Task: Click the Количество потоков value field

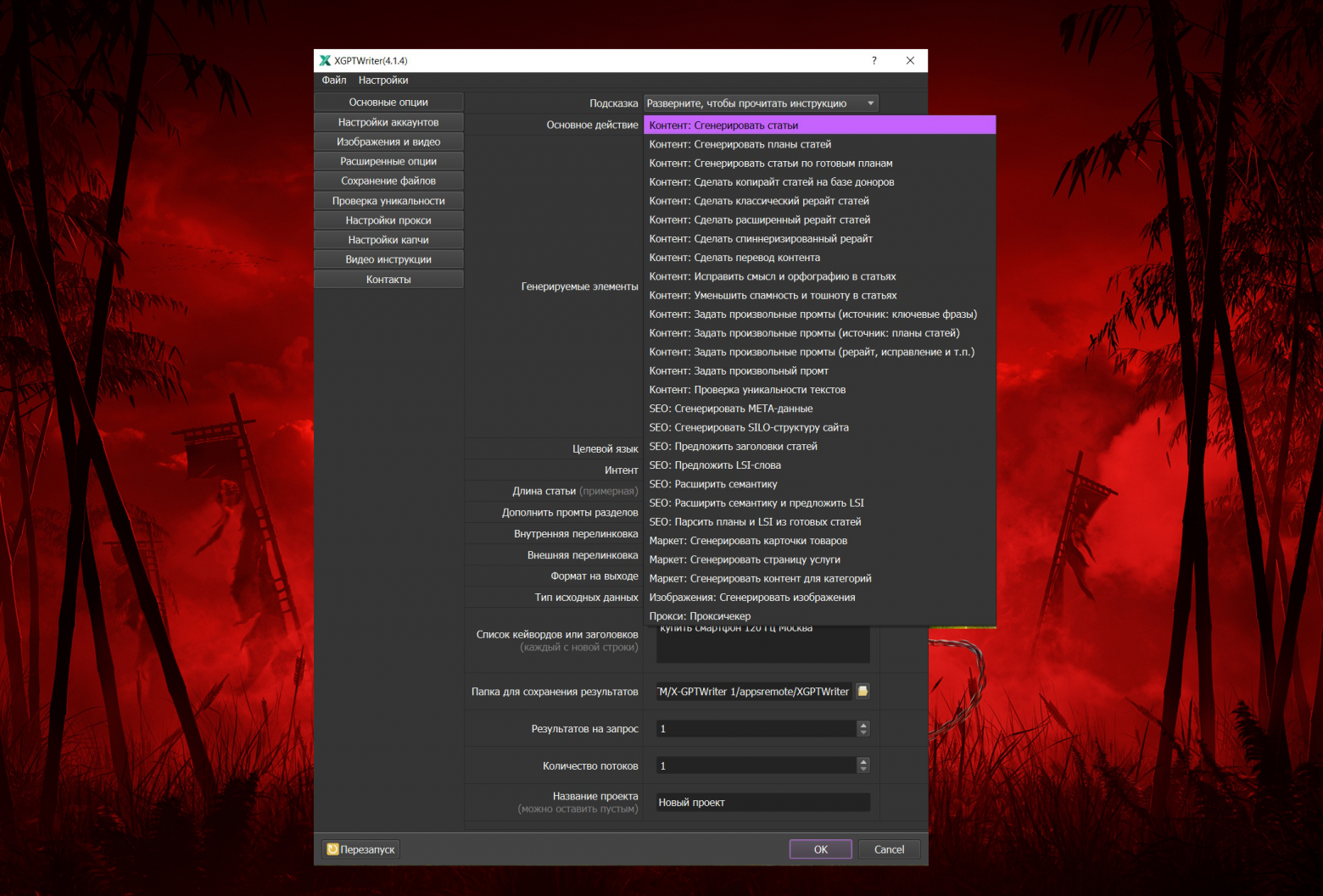Action: (x=756, y=765)
